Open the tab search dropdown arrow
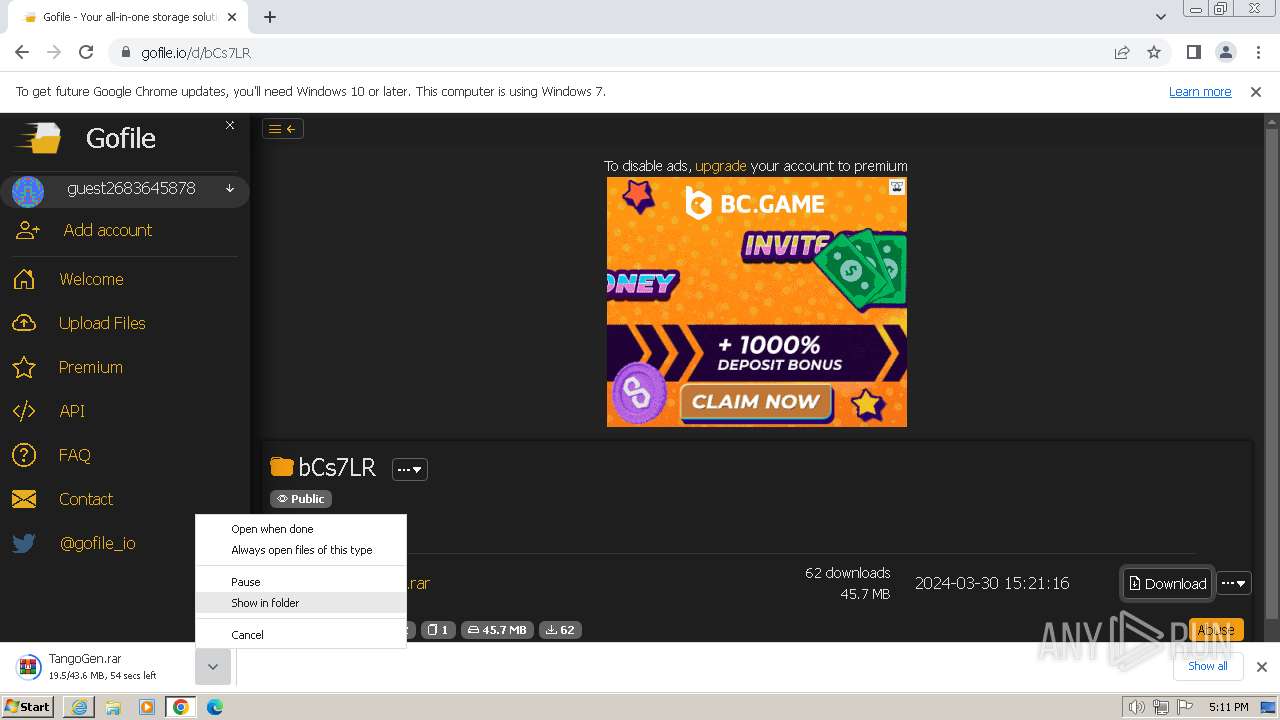This screenshot has height=720, width=1280. tap(1160, 16)
